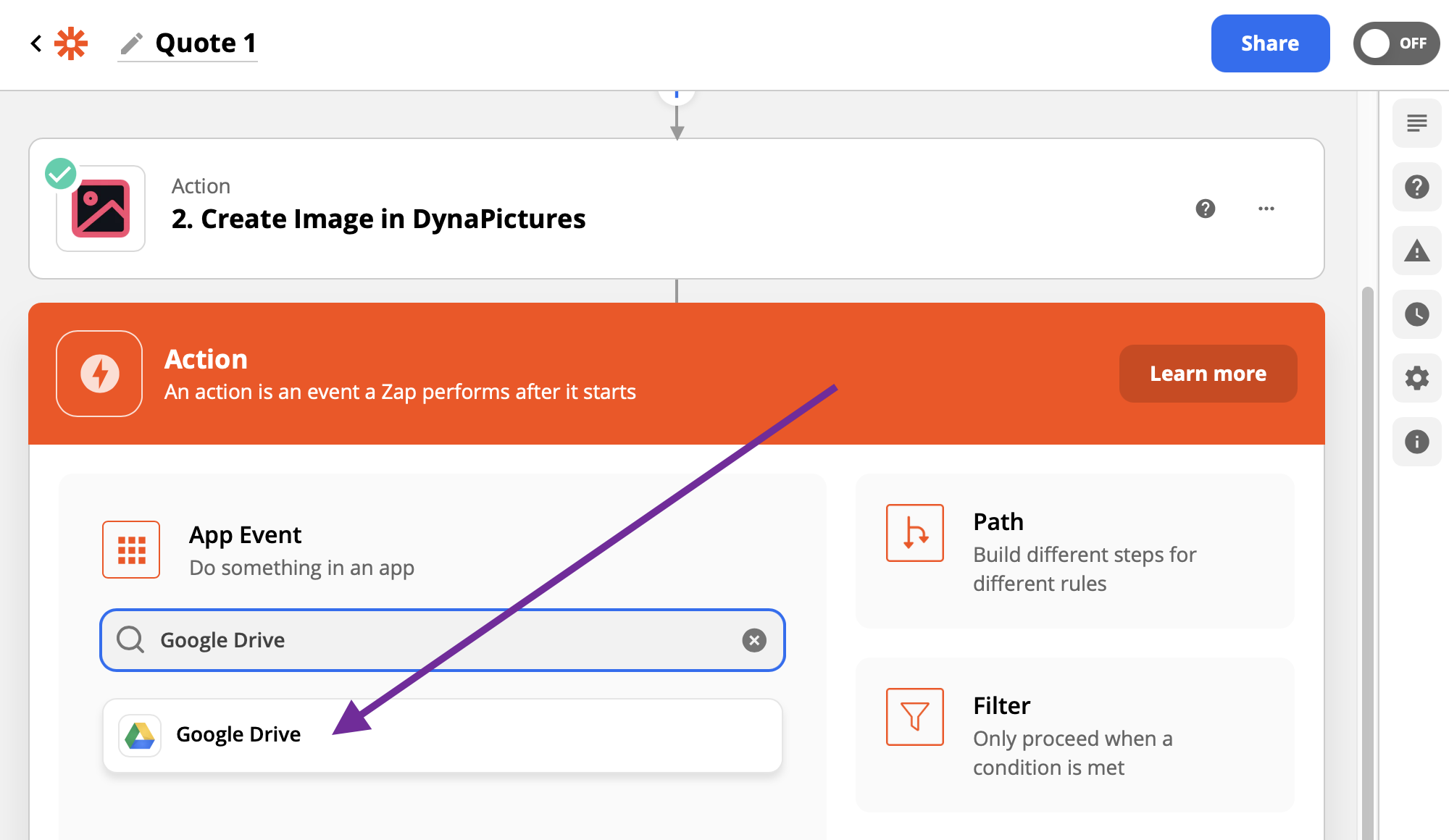Clear the Google Drive search via the X

coord(754,640)
